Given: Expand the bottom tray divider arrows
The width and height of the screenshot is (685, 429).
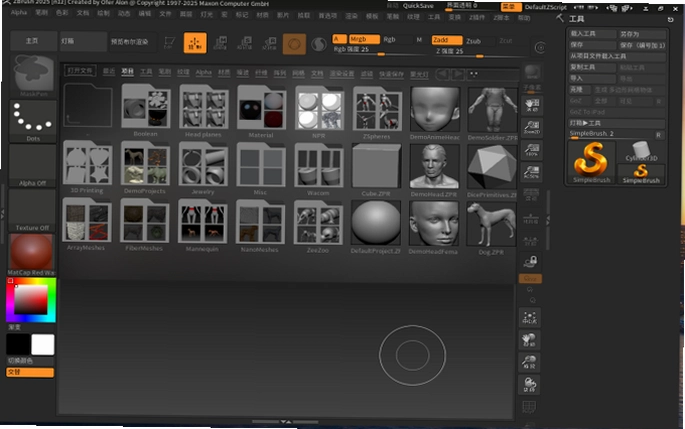Looking at the screenshot, I should pyautogui.click(x=286, y=422).
